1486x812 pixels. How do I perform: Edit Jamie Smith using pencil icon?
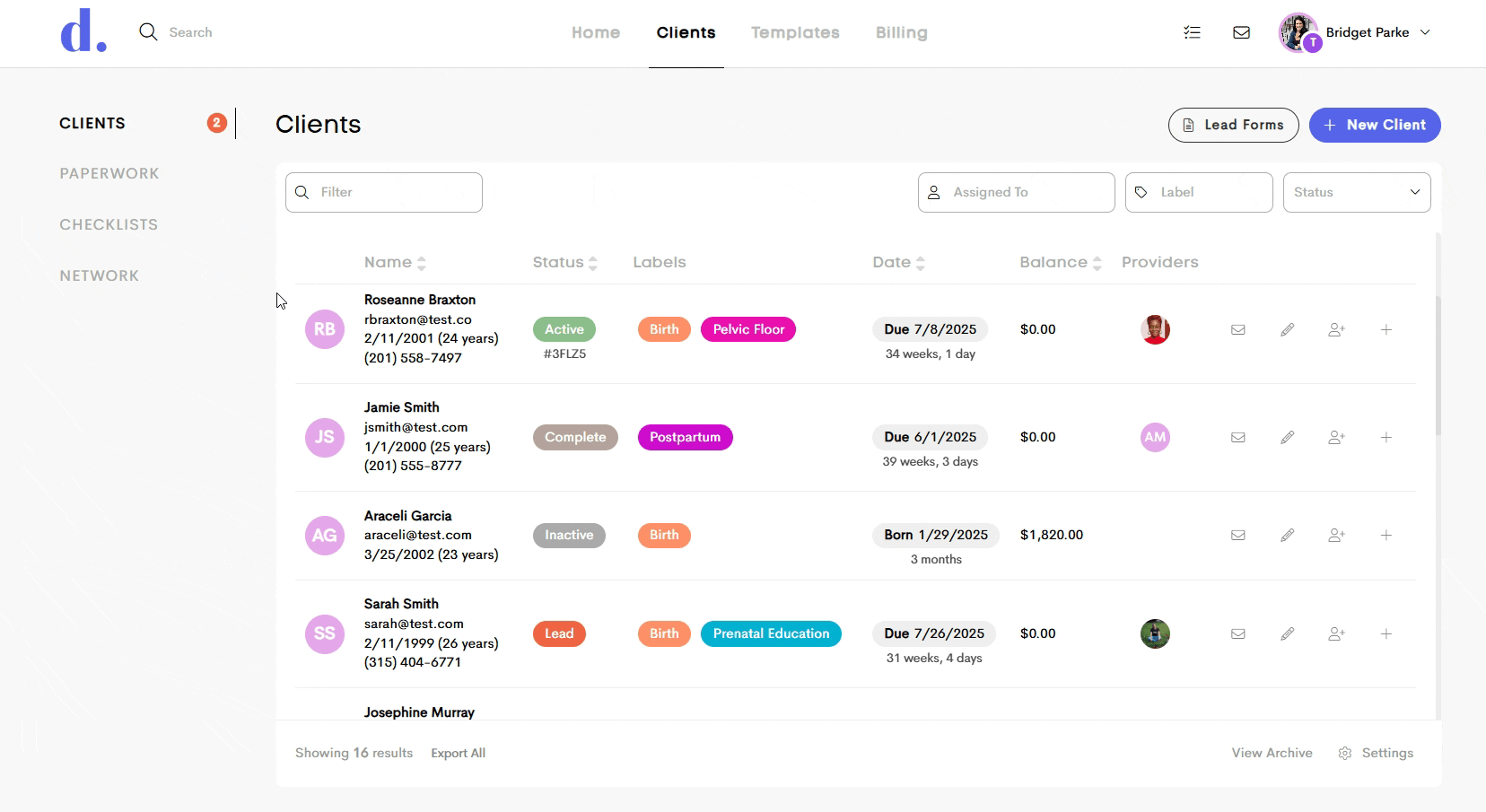[1288, 437]
